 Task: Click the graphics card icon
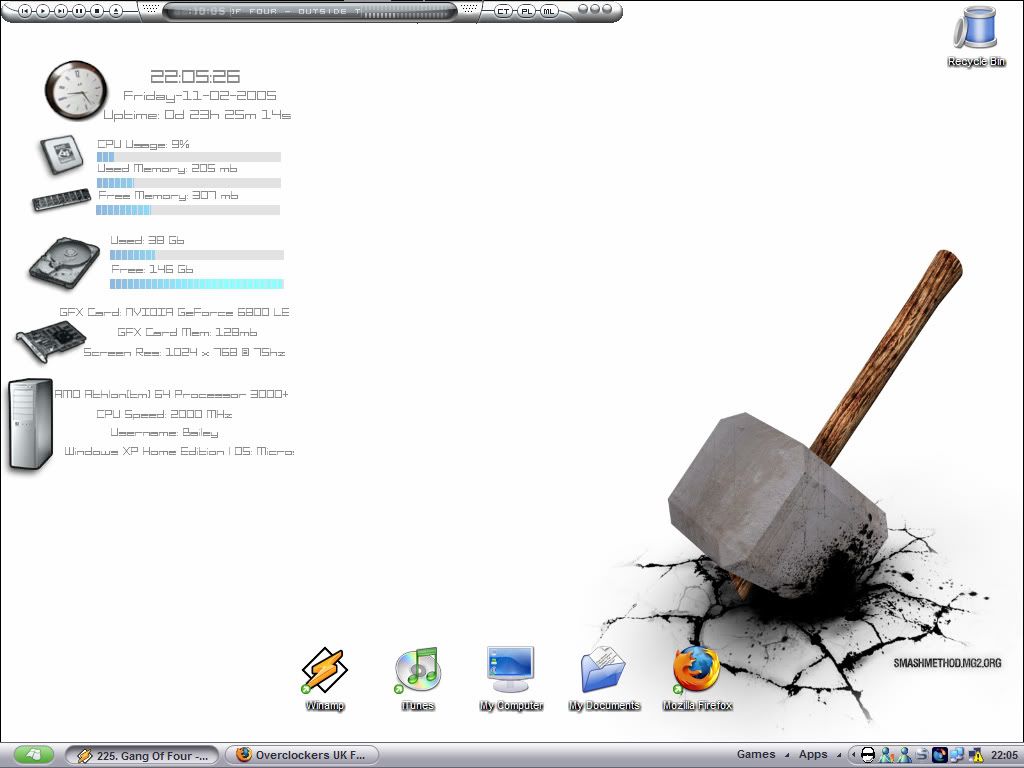[51, 342]
